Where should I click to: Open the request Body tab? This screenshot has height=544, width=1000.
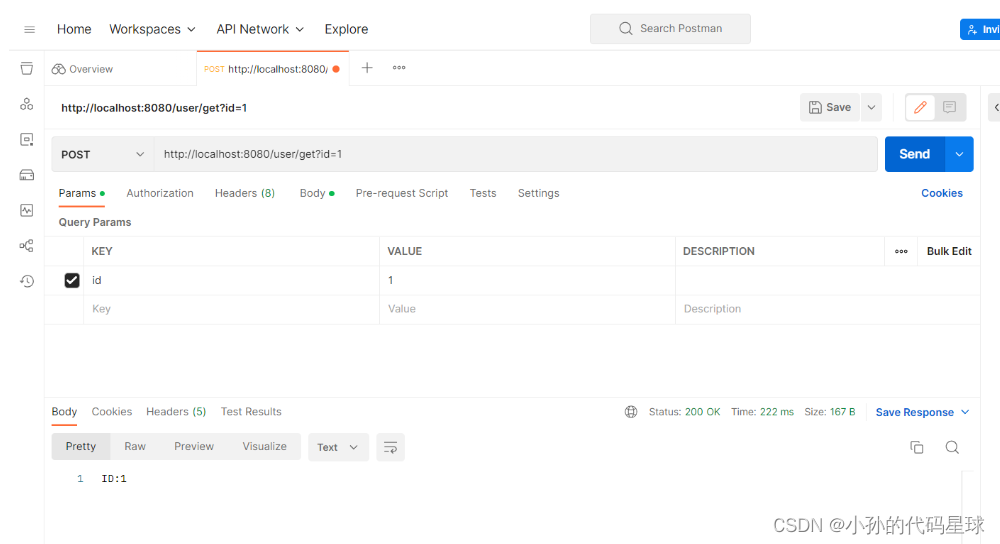click(x=317, y=193)
